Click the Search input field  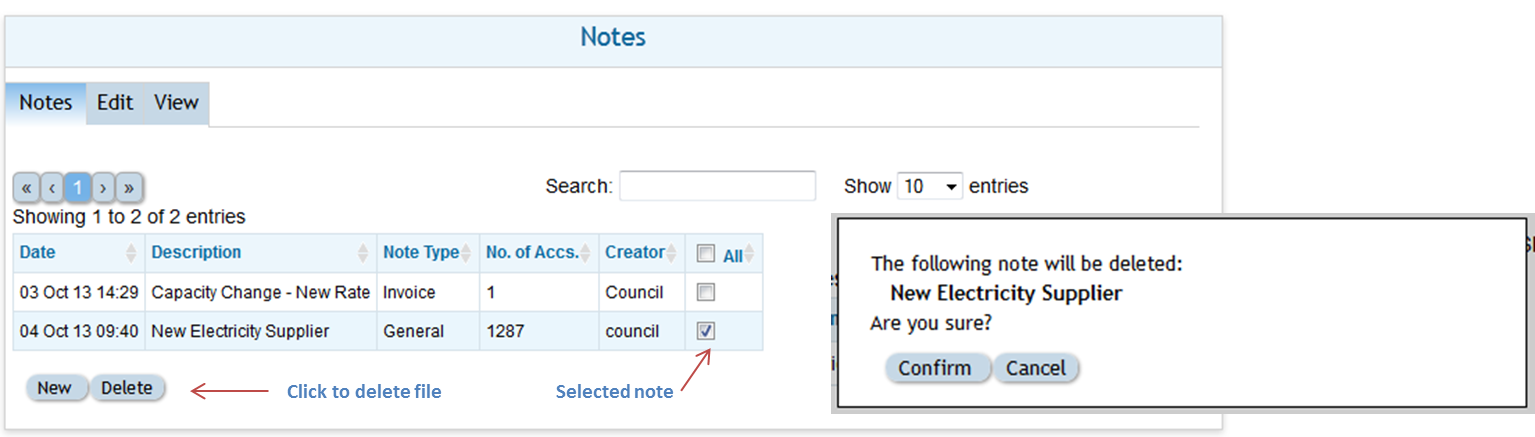click(717, 186)
